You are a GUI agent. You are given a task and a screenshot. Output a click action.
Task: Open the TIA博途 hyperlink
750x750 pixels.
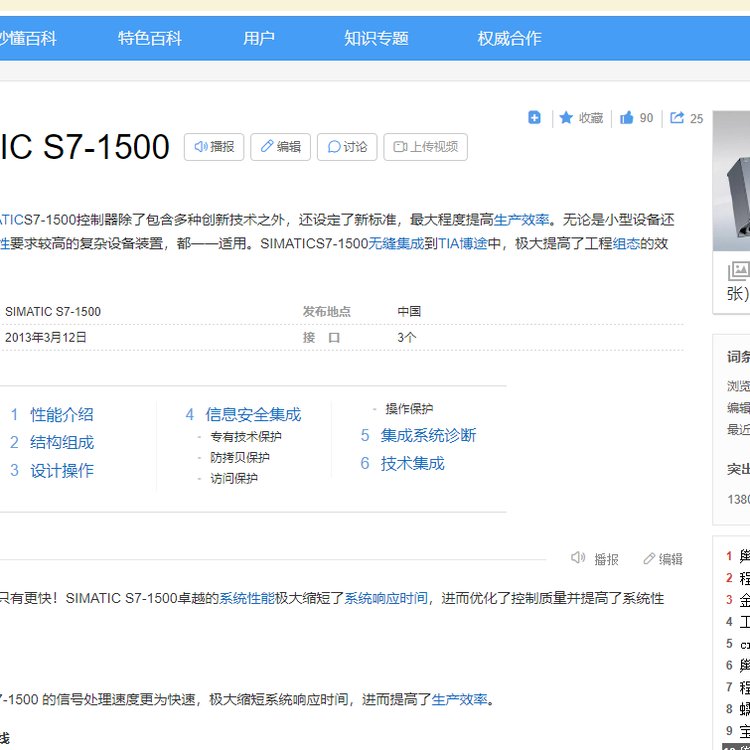[x=462, y=243]
